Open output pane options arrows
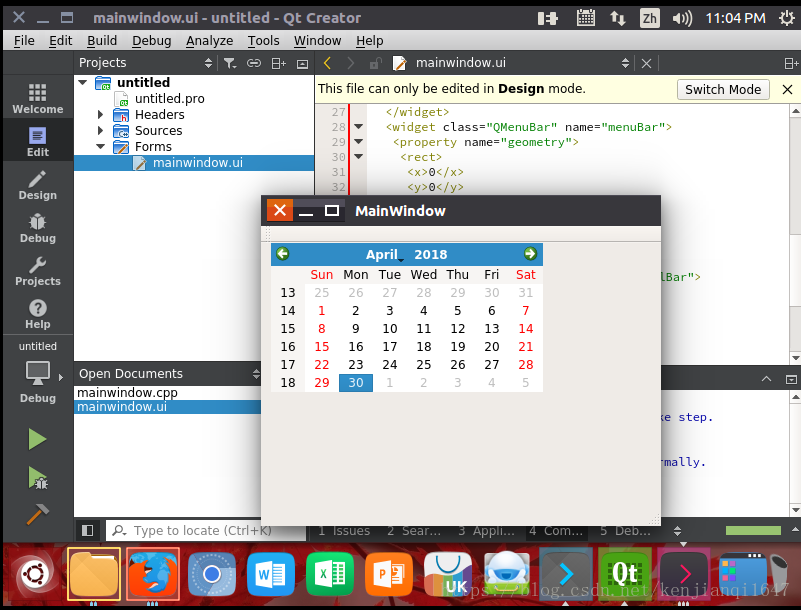Image resolution: width=801 pixels, height=610 pixels. click(x=677, y=531)
